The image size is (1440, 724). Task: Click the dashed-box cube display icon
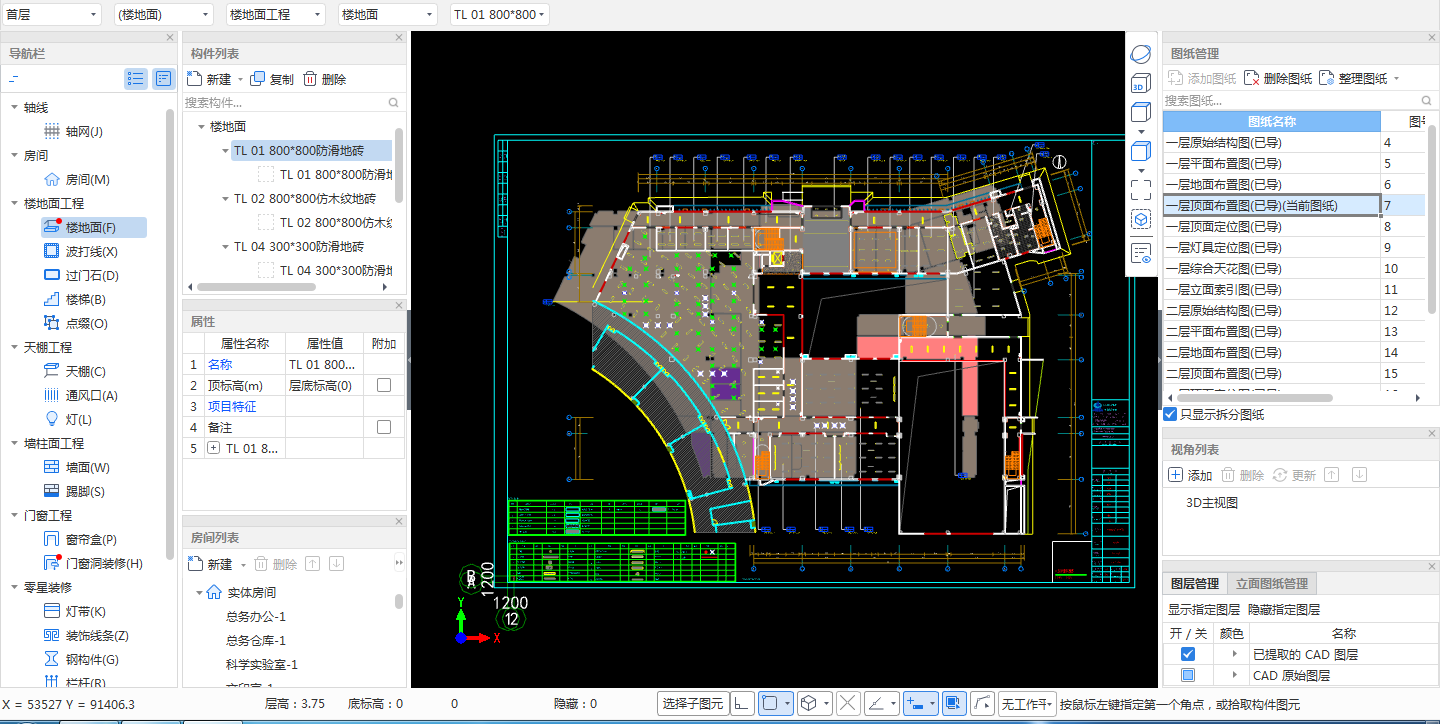click(1141, 219)
